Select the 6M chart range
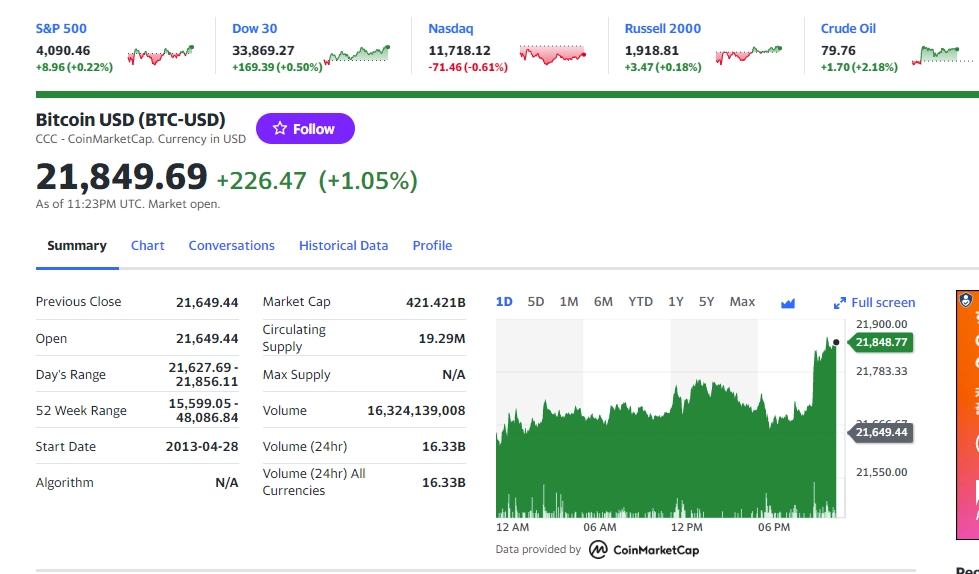The width and height of the screenshot is (979, 574). pyautogui.click(x=603, y=302)
